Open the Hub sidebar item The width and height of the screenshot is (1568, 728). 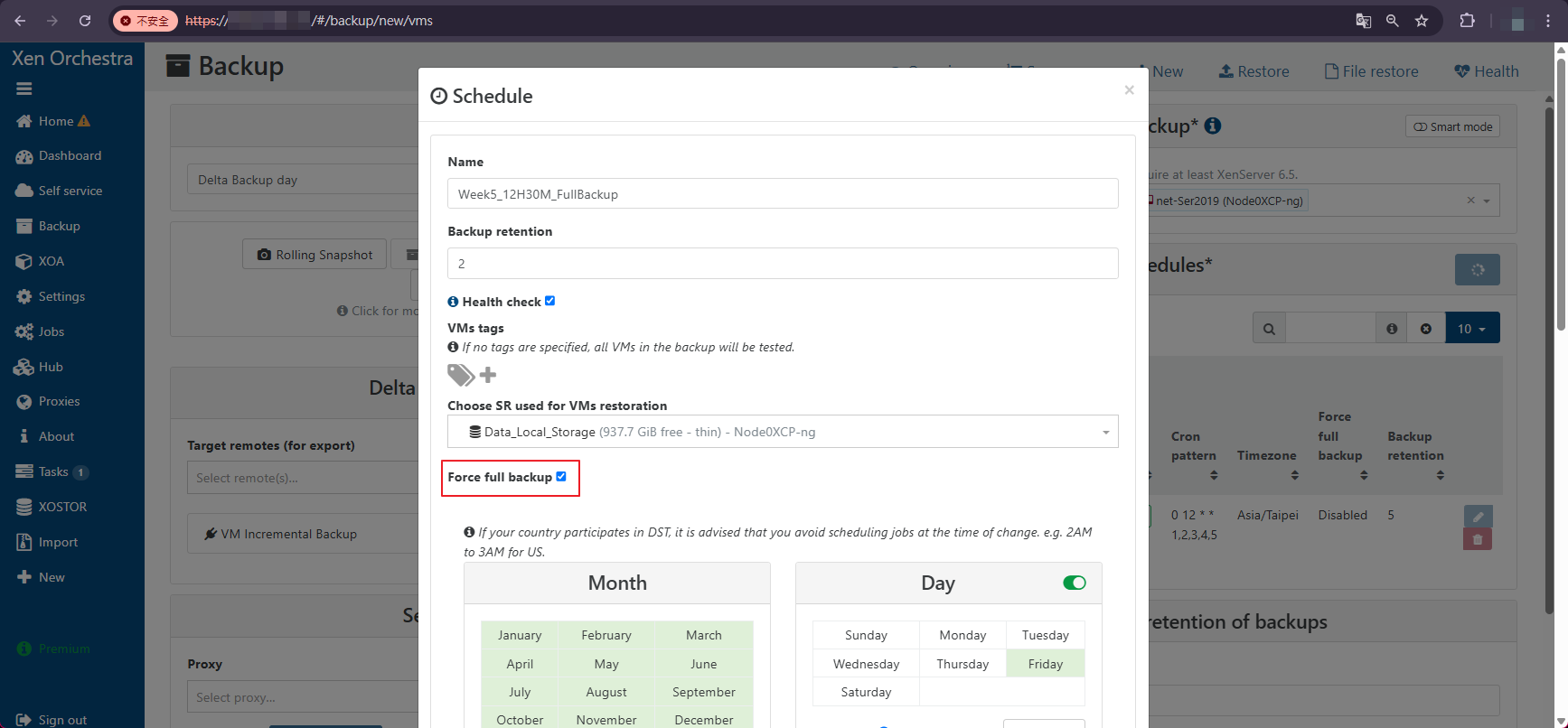point(51,367)
